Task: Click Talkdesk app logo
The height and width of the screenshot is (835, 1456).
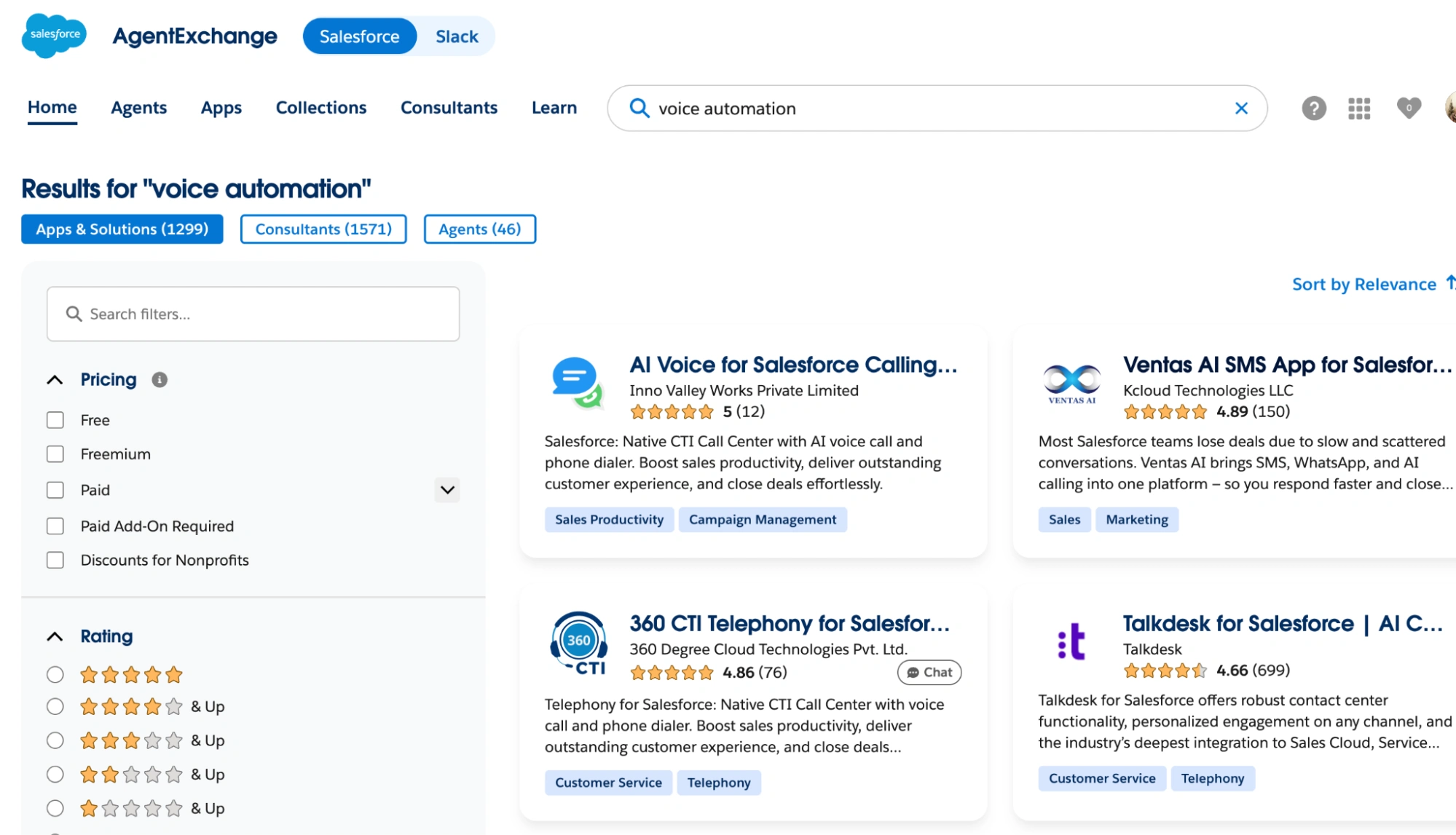Action: pyautogui.click(x=1071, y=641)
